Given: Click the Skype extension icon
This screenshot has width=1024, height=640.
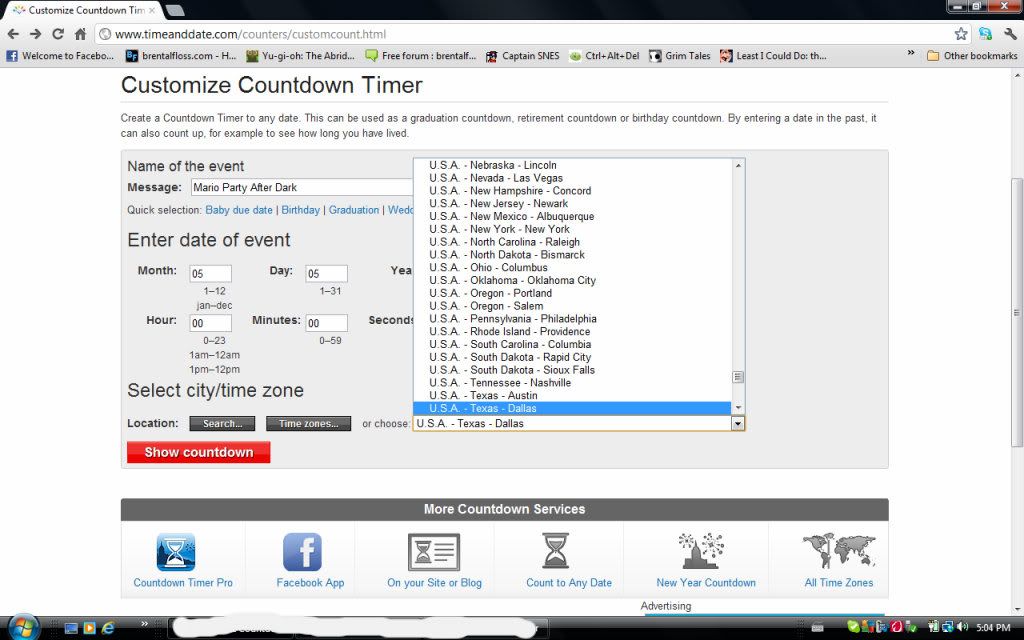Looking at the screenshot, I should 985,34.
